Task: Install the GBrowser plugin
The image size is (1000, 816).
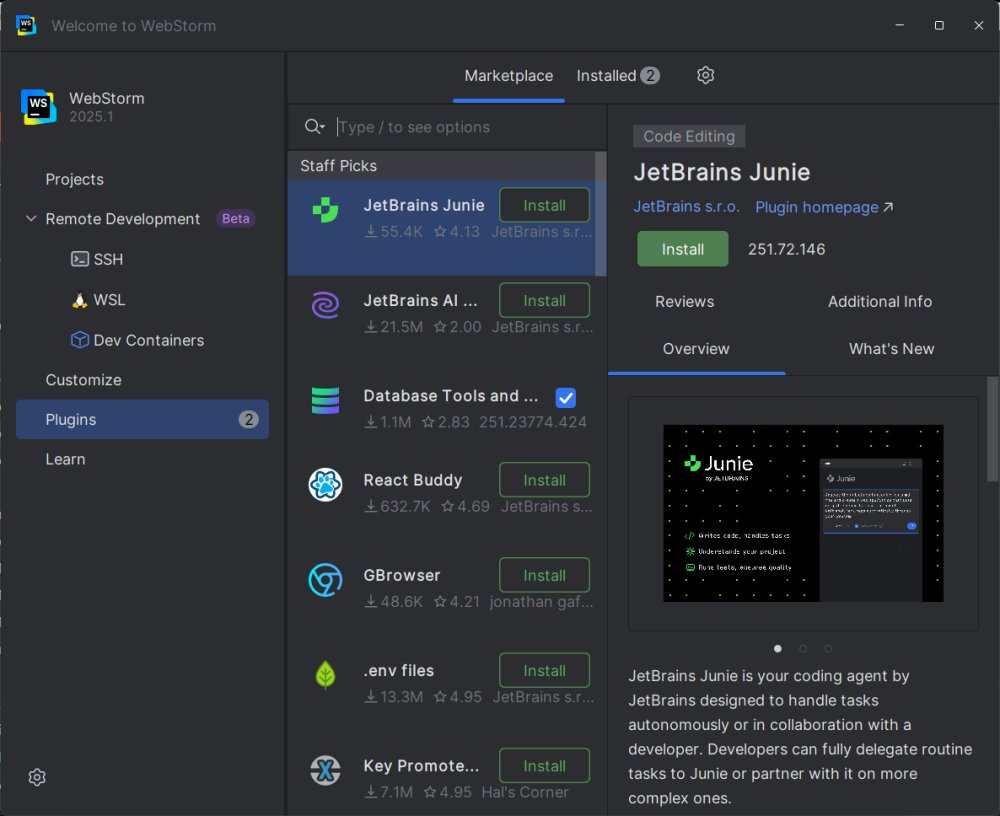Action: [544, 575]
